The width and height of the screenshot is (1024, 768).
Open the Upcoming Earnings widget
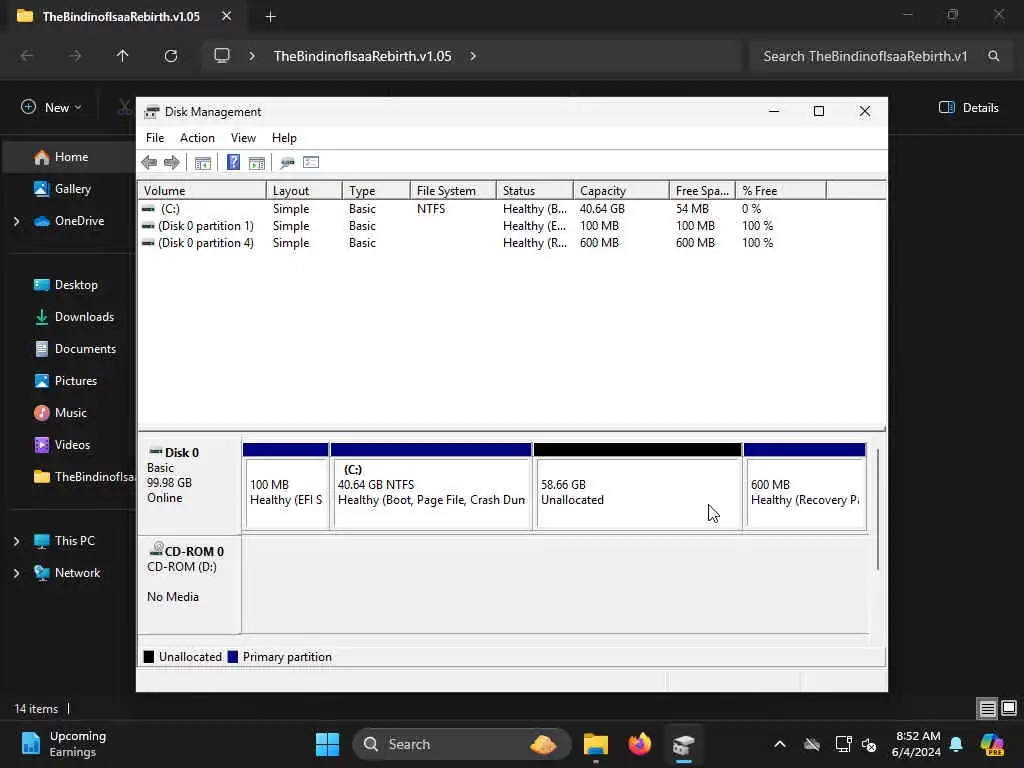click(x=64, y=744)
